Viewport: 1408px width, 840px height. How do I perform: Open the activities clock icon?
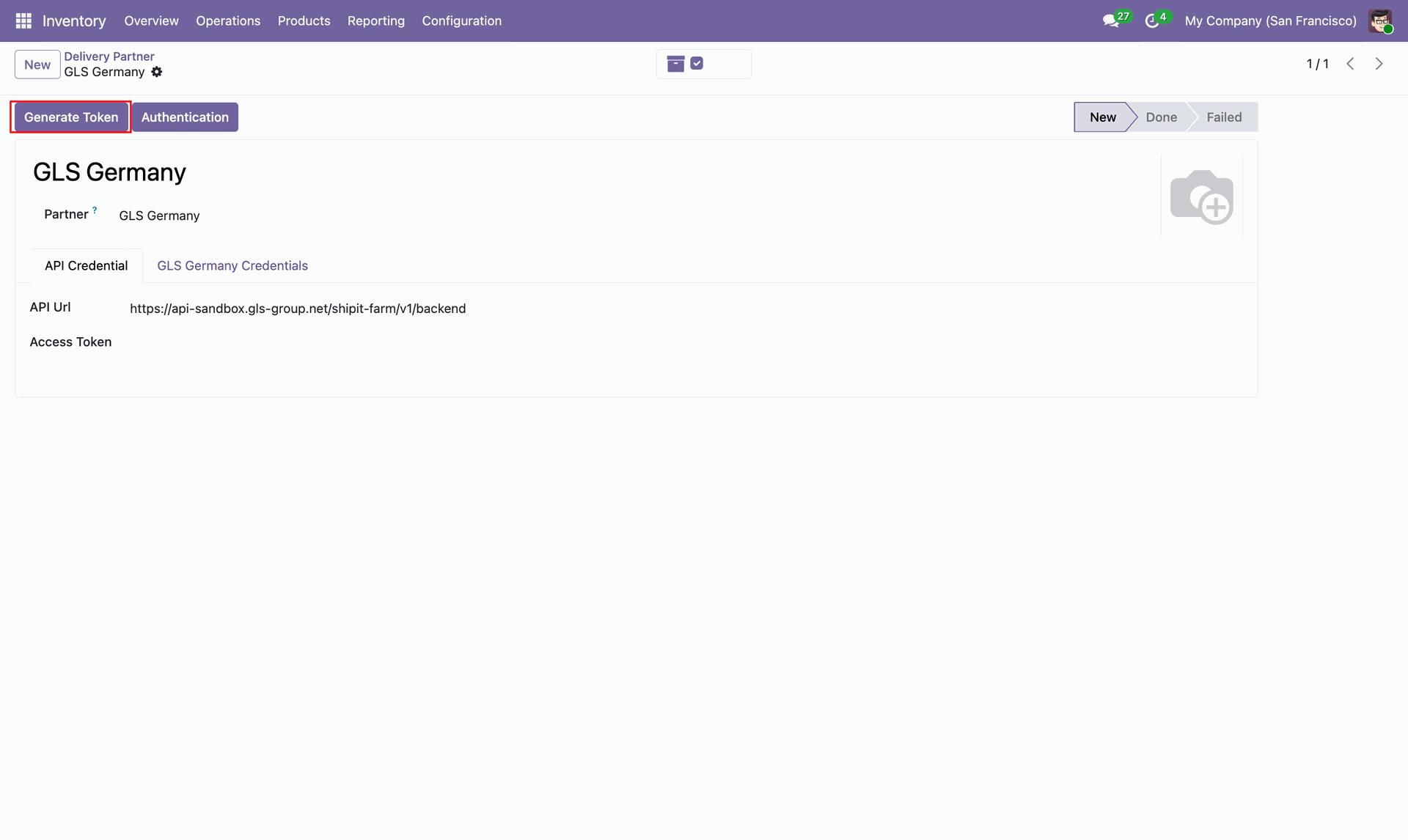pos(1152,21)
